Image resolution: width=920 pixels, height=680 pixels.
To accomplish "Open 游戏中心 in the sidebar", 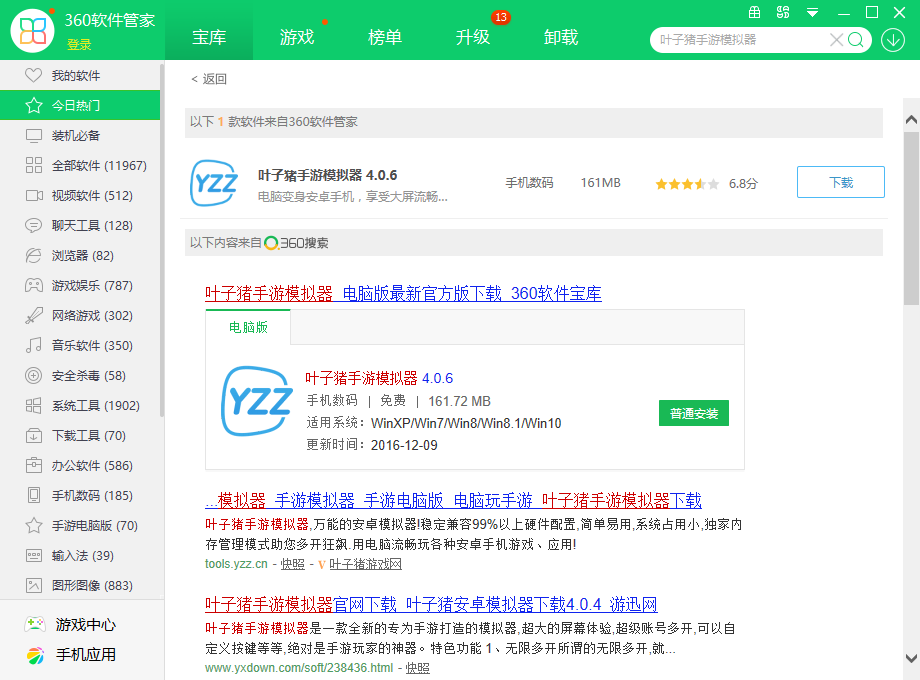I will click(85, 625).
